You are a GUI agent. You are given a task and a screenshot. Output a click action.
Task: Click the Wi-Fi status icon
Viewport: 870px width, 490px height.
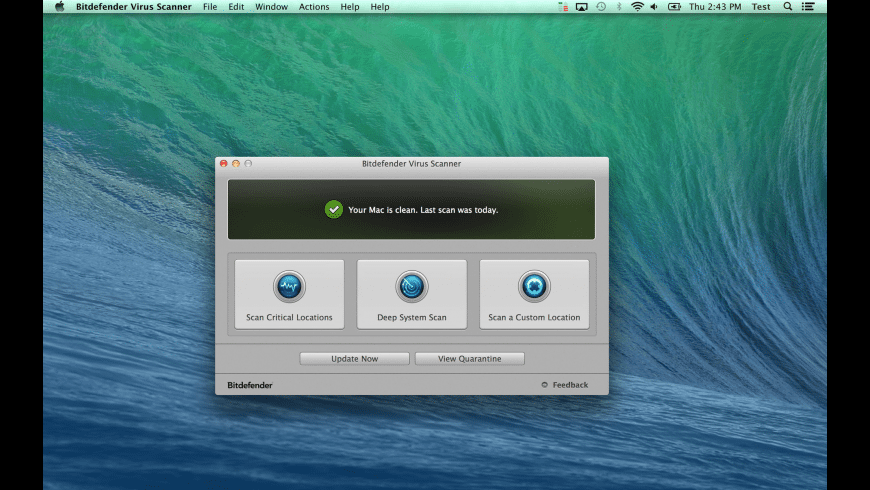(637, 7)
